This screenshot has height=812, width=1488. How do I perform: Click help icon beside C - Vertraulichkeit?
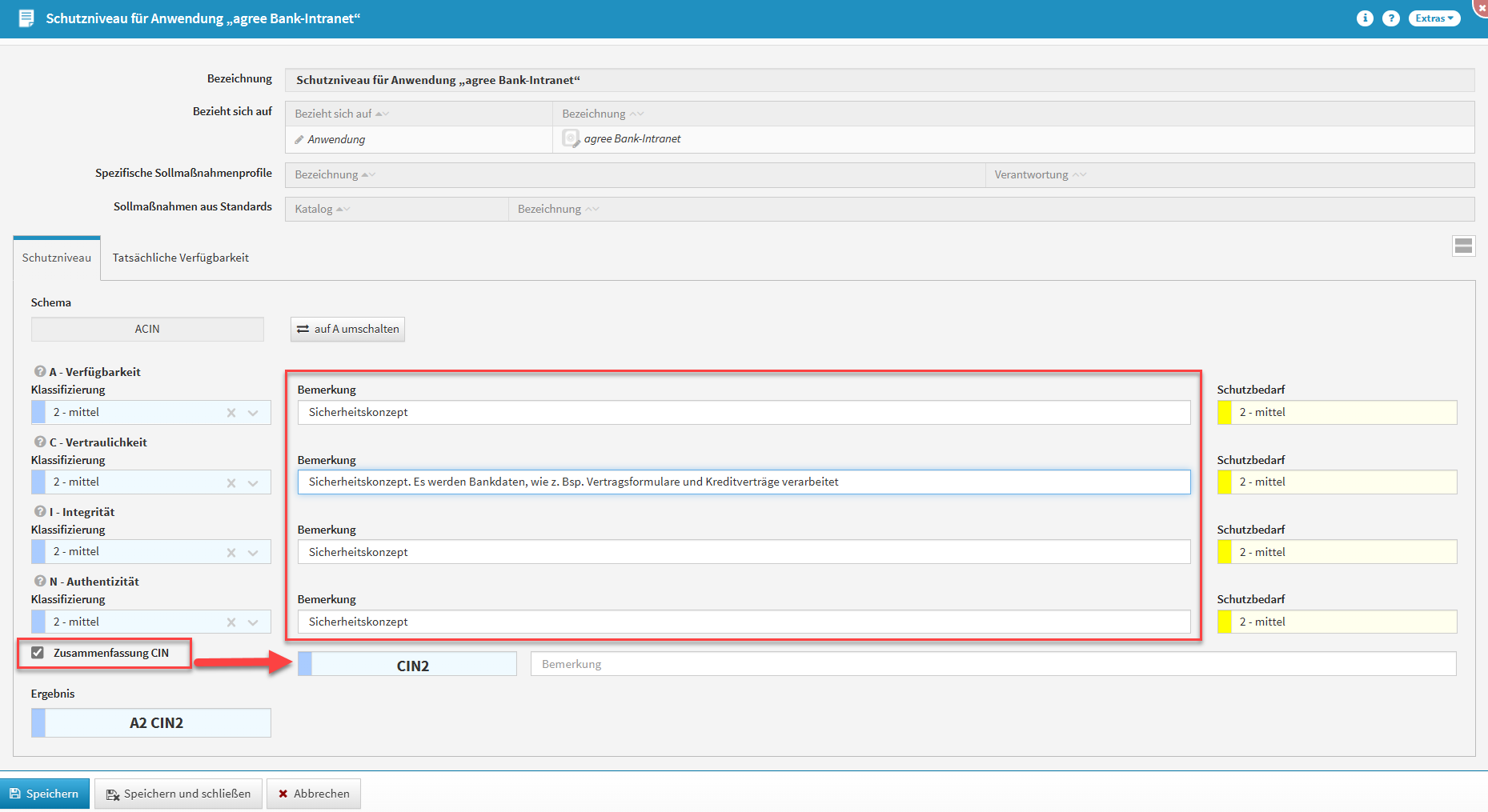click(x=39, y=442)
